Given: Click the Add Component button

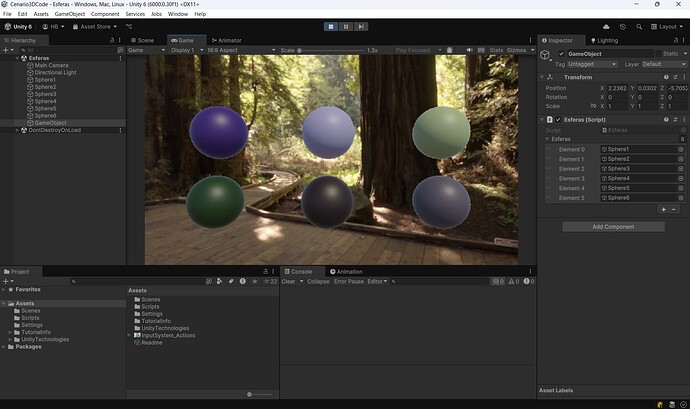Looking at the screenshot, I should (613, 227).
